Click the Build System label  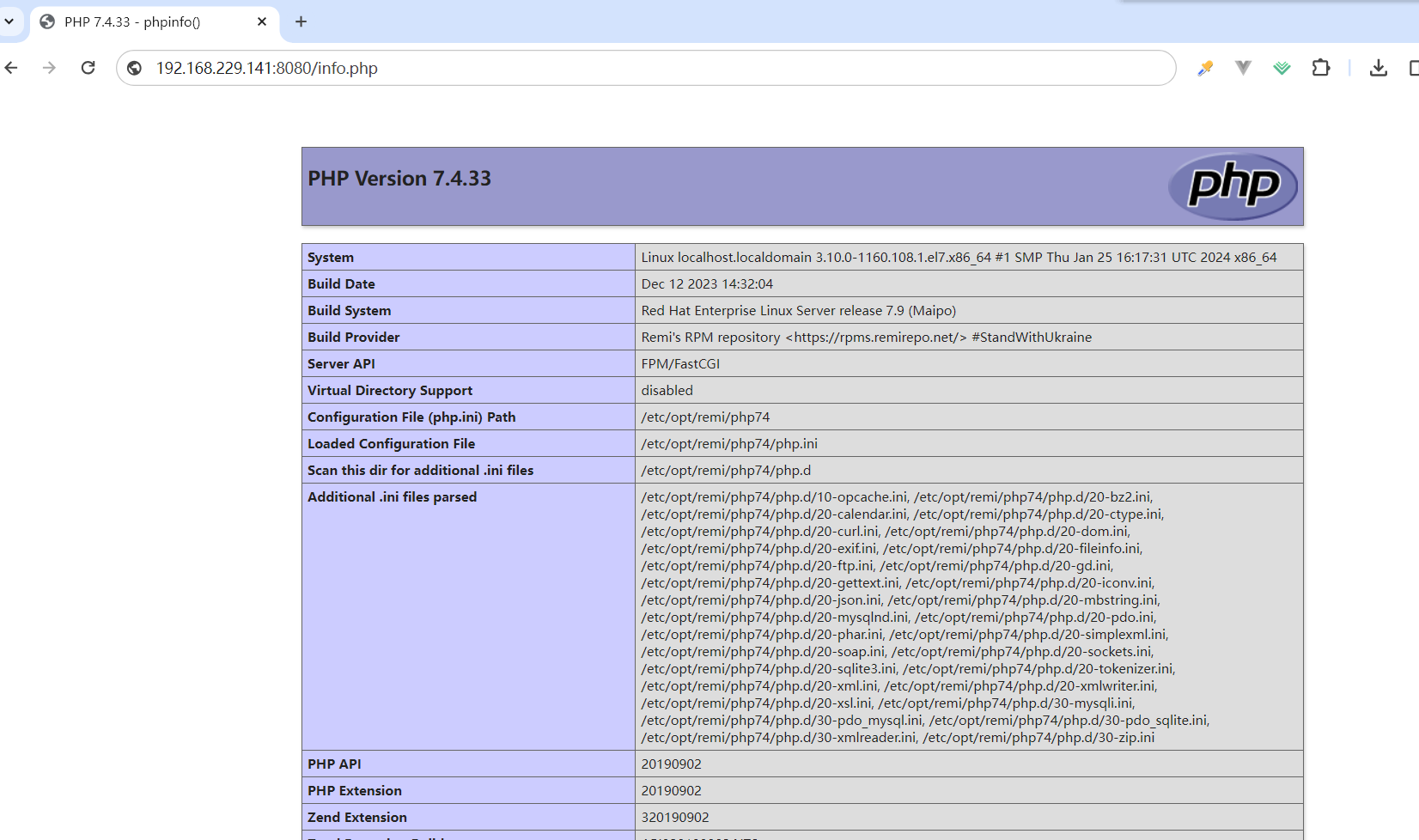349,311
